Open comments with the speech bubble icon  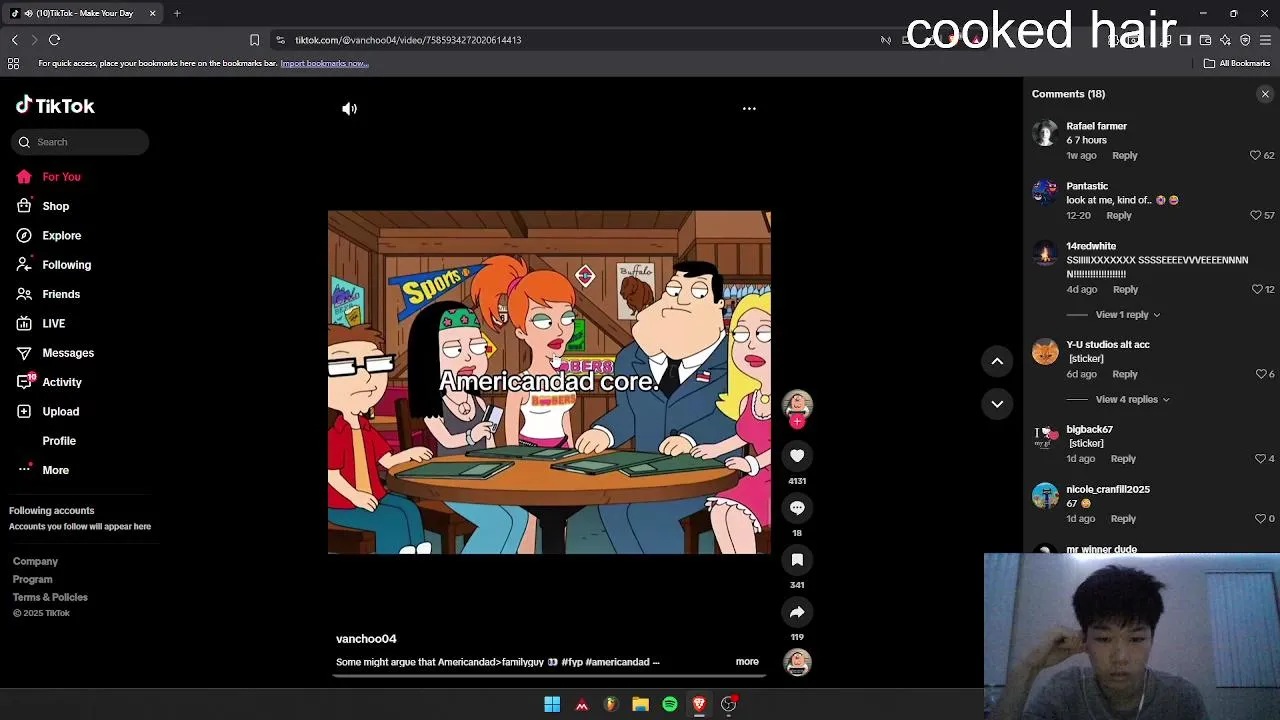pyautogui.click(x=797, y=508)
